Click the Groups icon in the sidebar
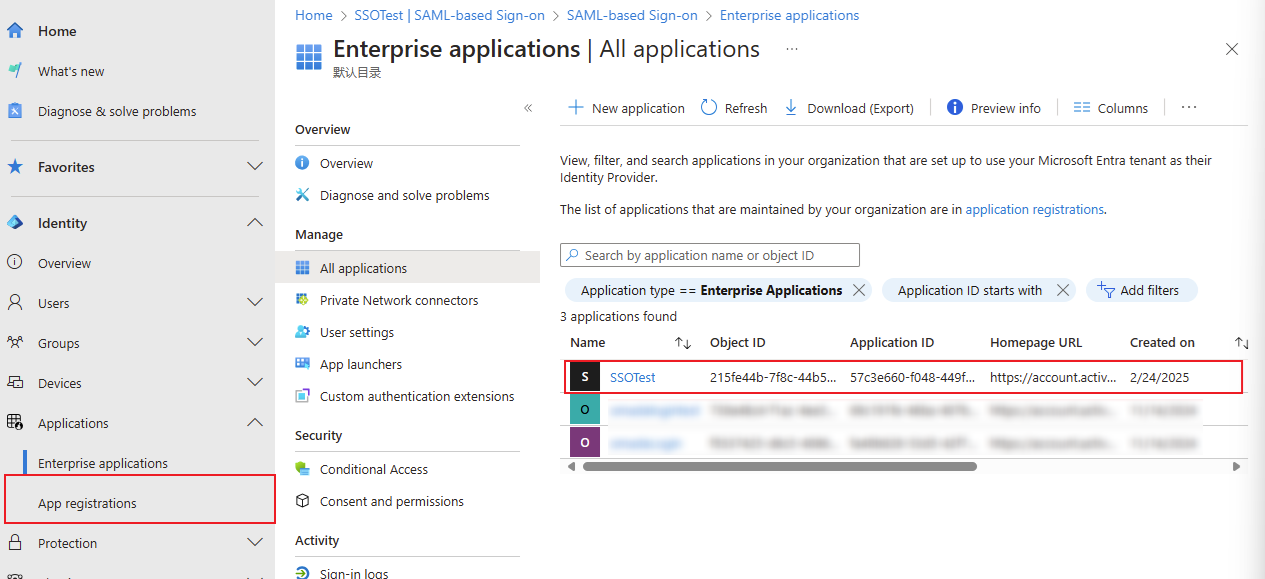 pos(15,343)
